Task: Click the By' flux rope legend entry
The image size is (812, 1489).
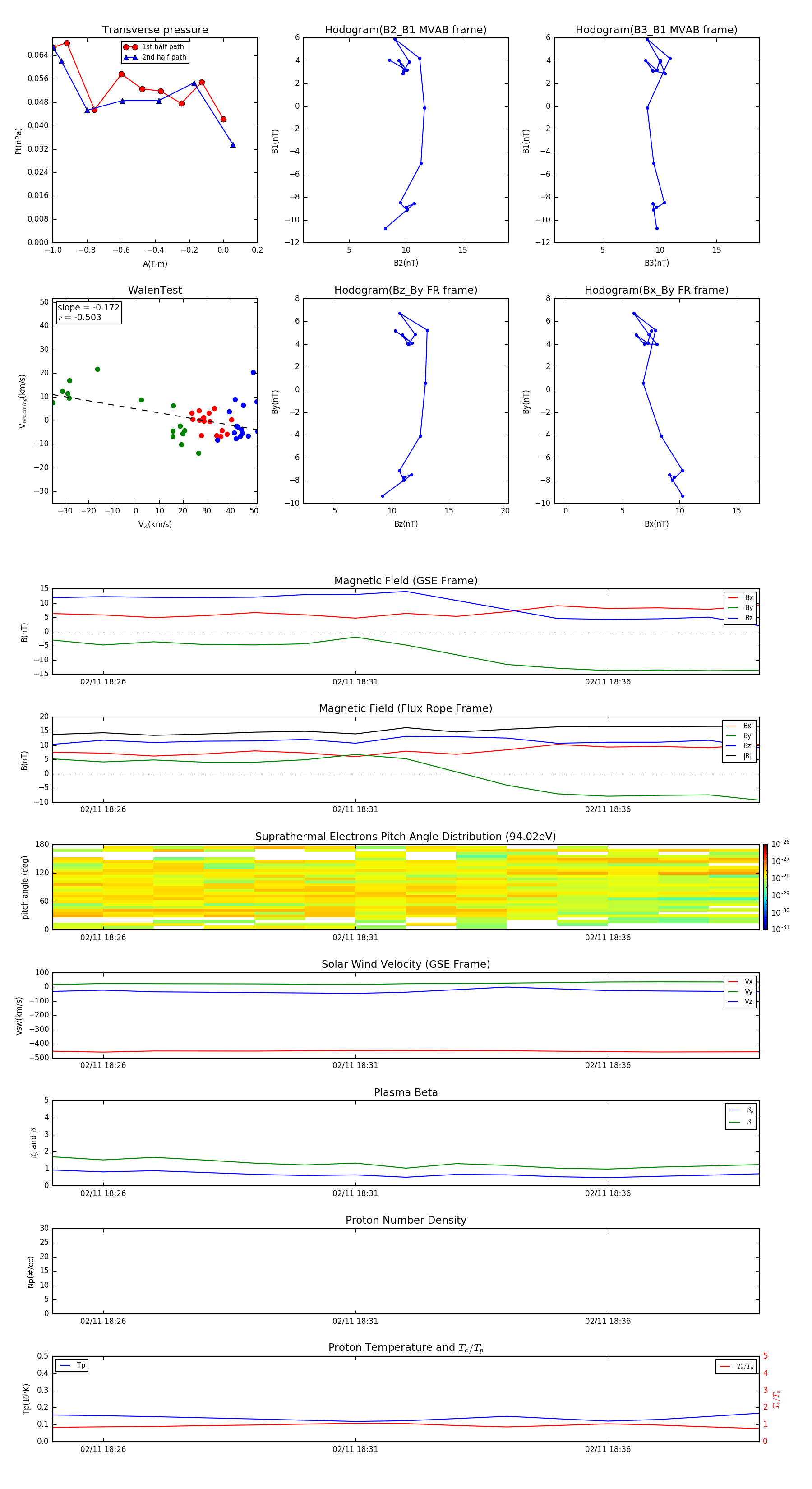Action: click(x=739, y=736)
